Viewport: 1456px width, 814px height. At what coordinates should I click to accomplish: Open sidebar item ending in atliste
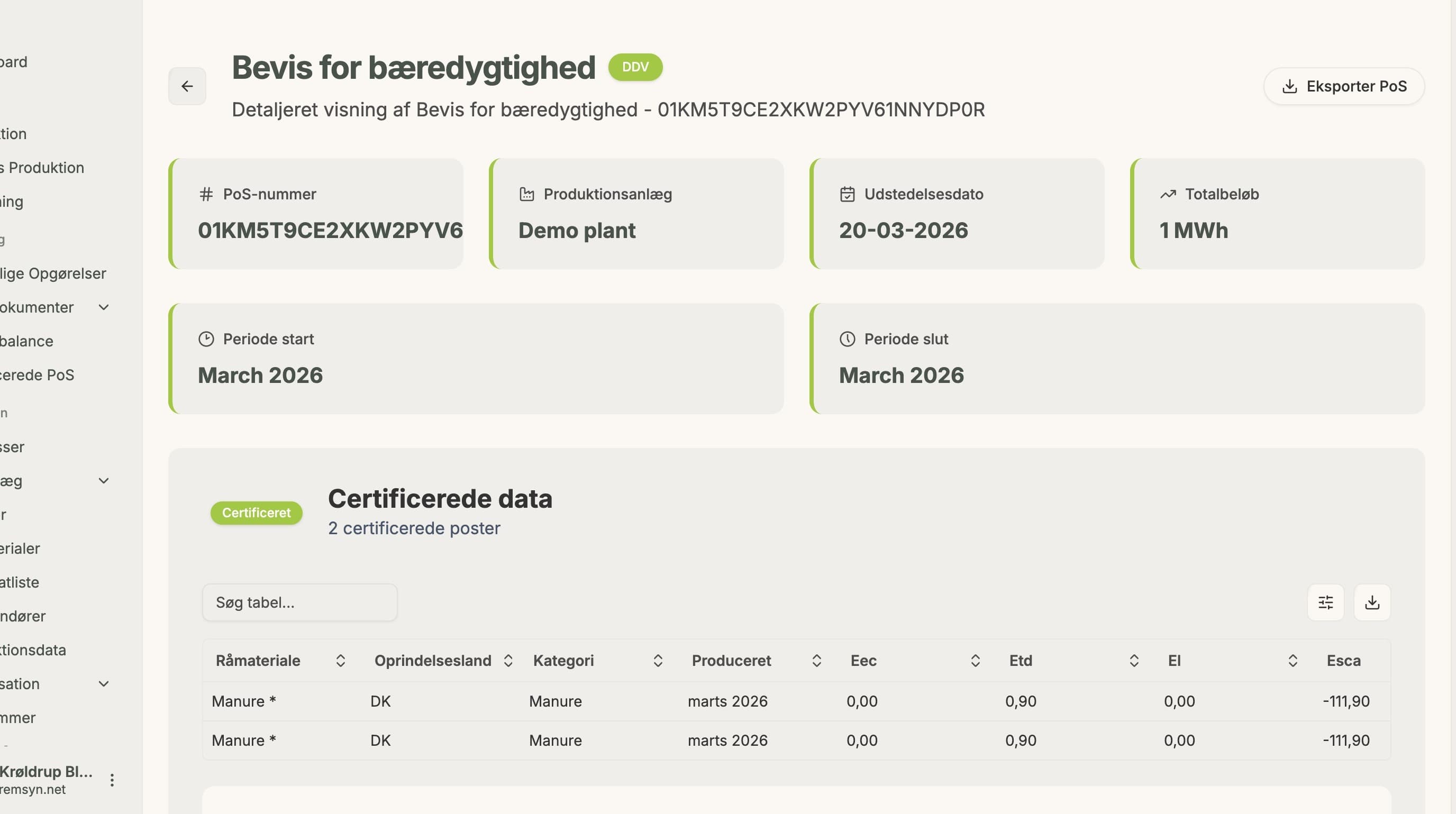pyautogui.click(x=20, y=582)
